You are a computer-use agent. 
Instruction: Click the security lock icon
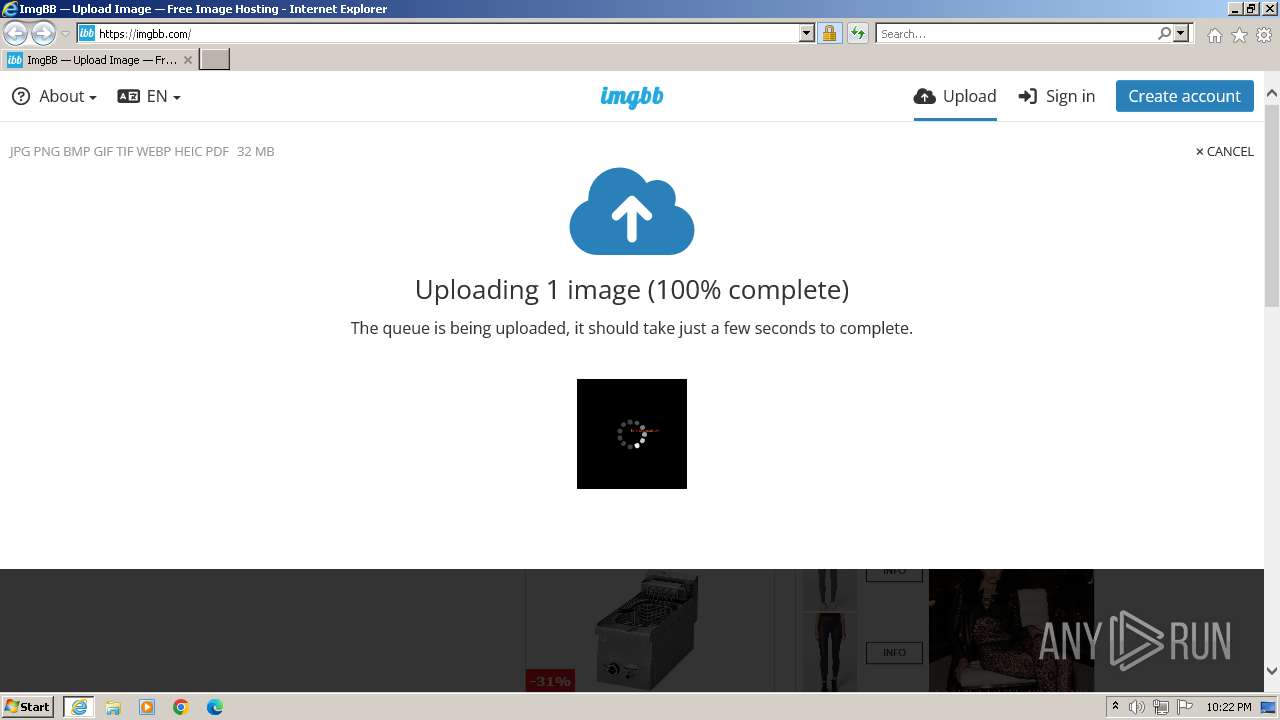tap(829, 33)
